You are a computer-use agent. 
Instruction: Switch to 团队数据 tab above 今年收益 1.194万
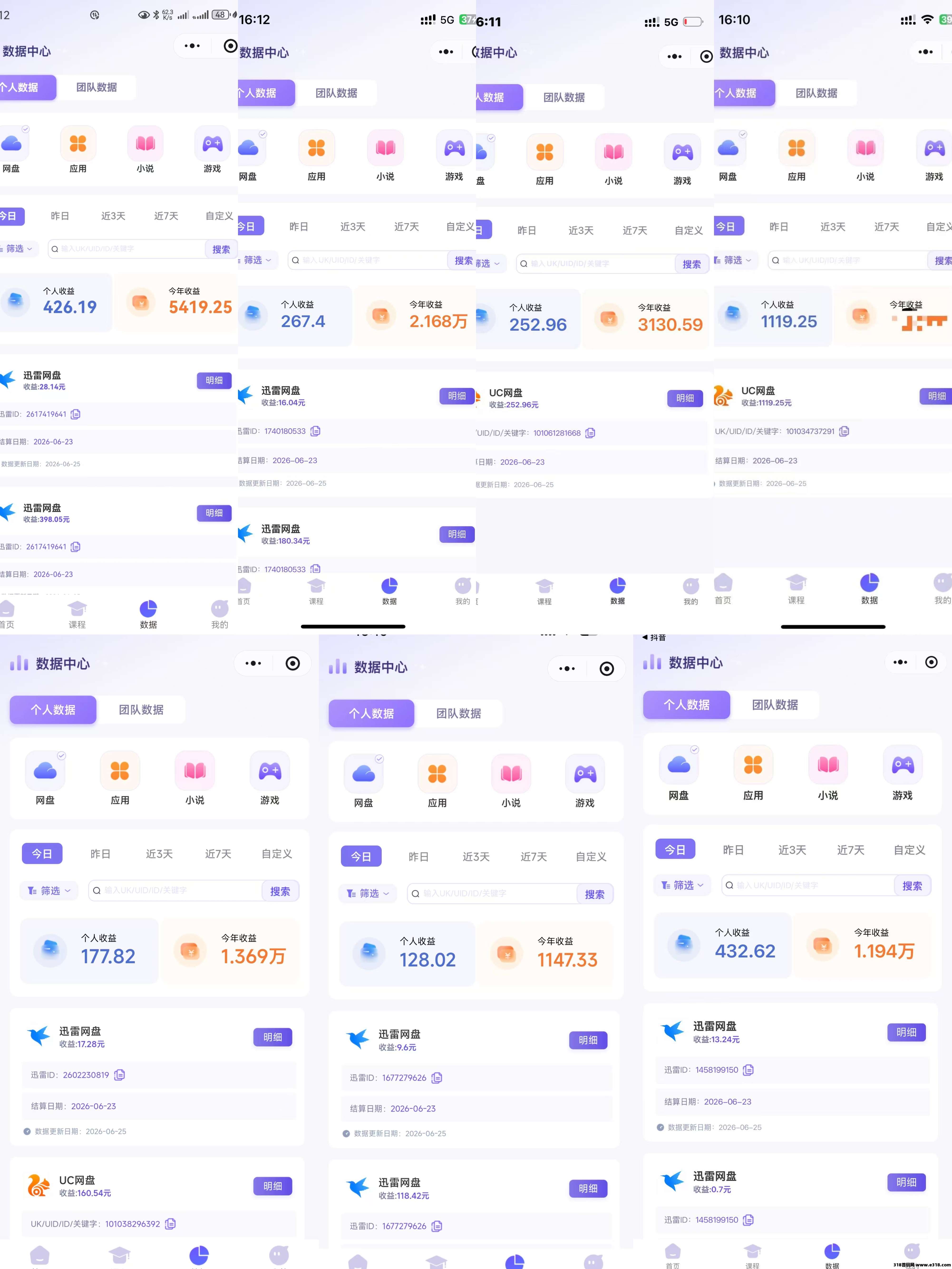775,704
